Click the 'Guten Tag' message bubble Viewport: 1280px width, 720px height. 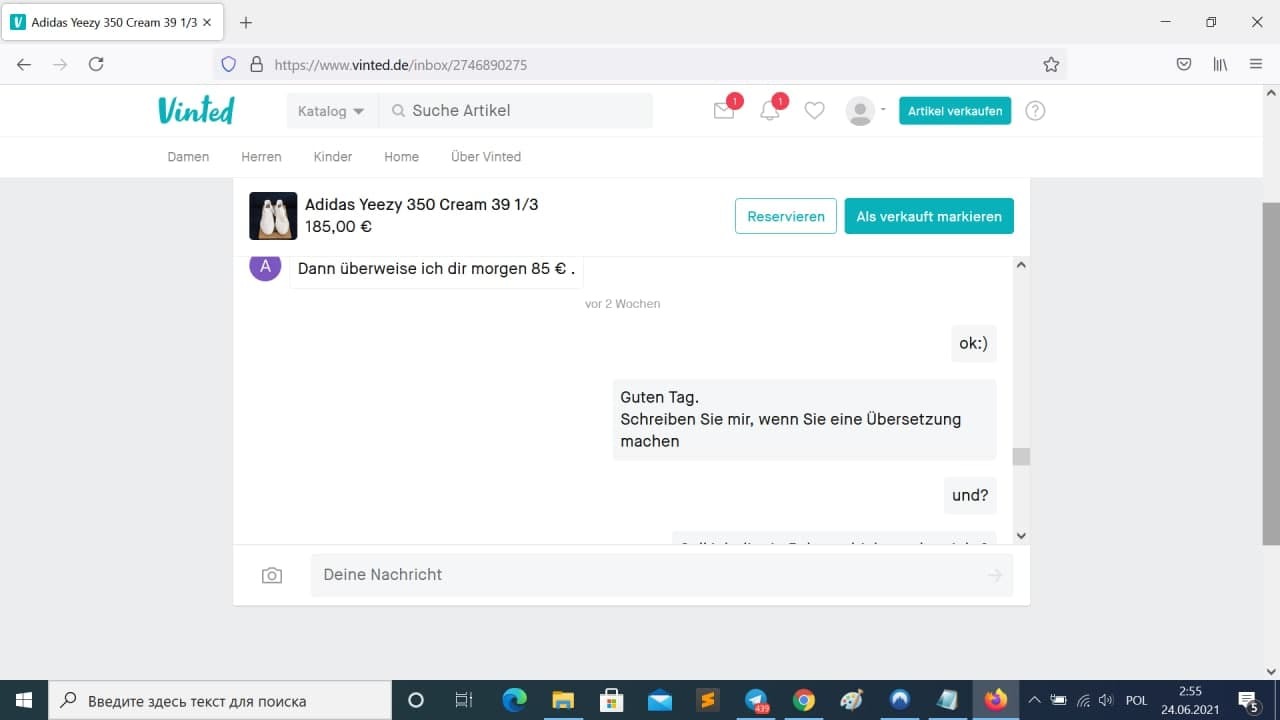tap(805, 420)
